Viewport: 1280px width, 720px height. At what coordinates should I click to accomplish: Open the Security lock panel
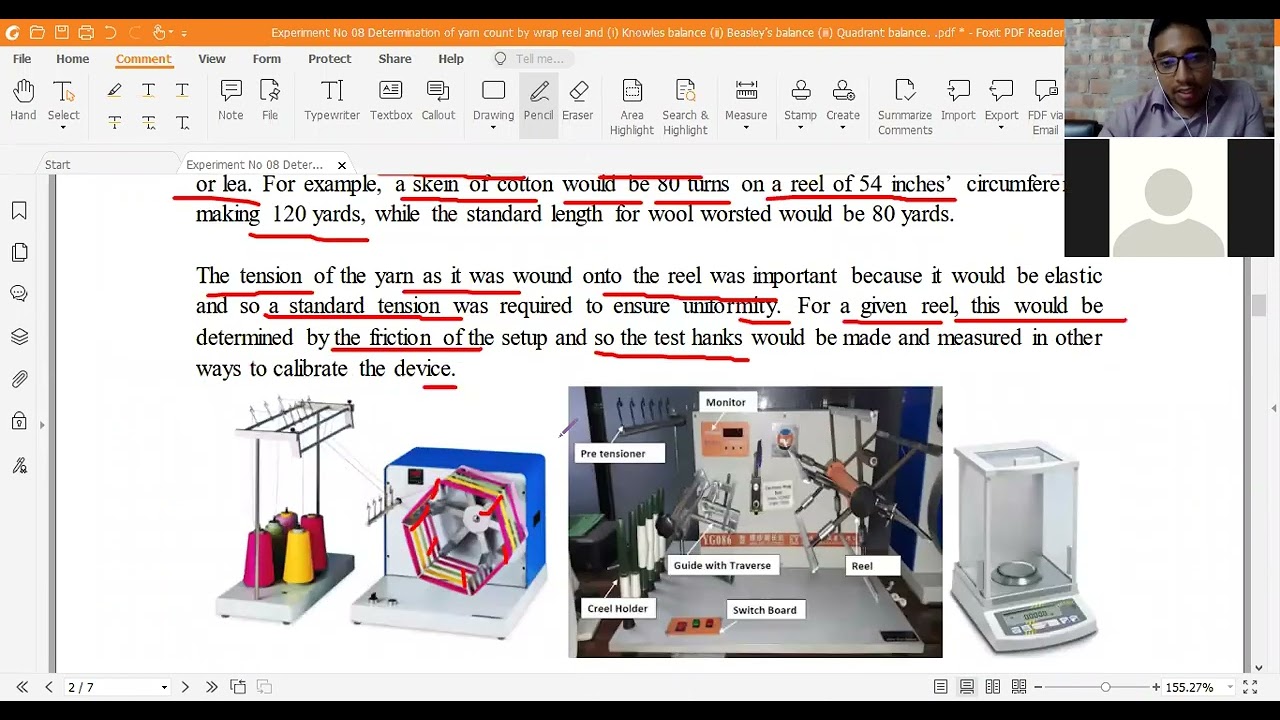pos(19,422)
